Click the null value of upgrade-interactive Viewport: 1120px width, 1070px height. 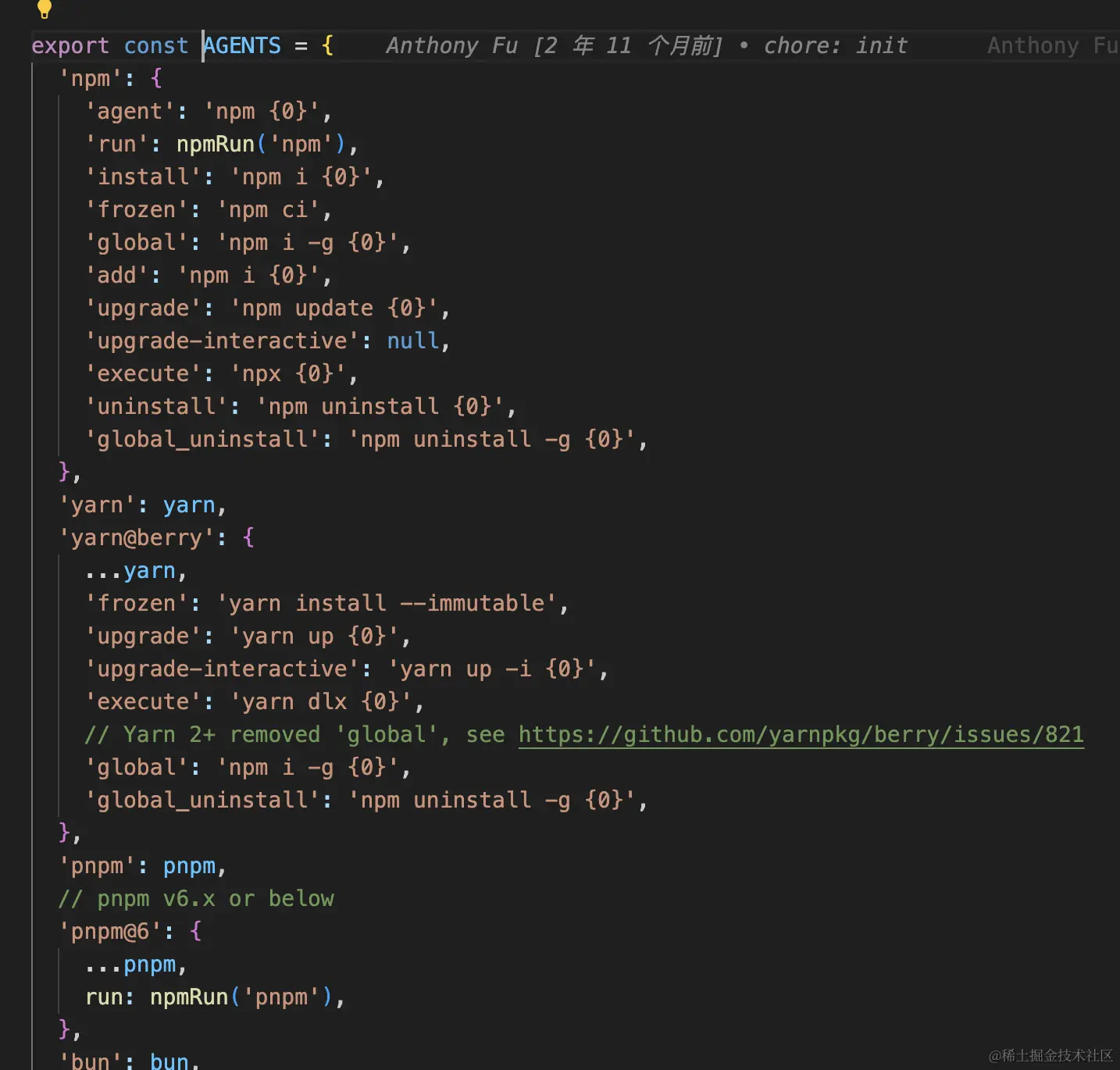point(413,341)
